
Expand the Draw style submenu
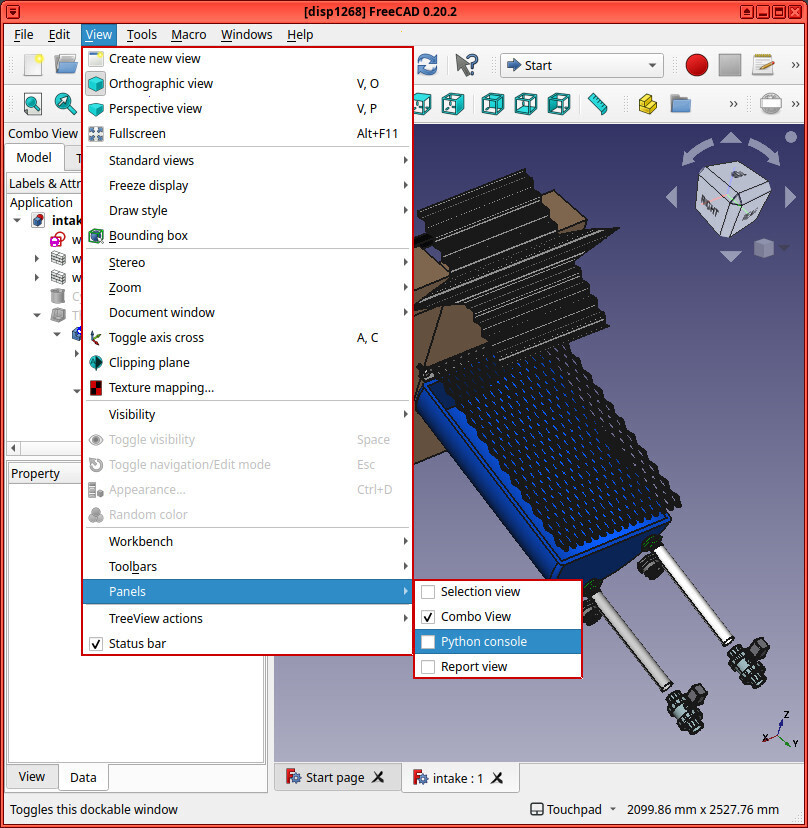247,210
